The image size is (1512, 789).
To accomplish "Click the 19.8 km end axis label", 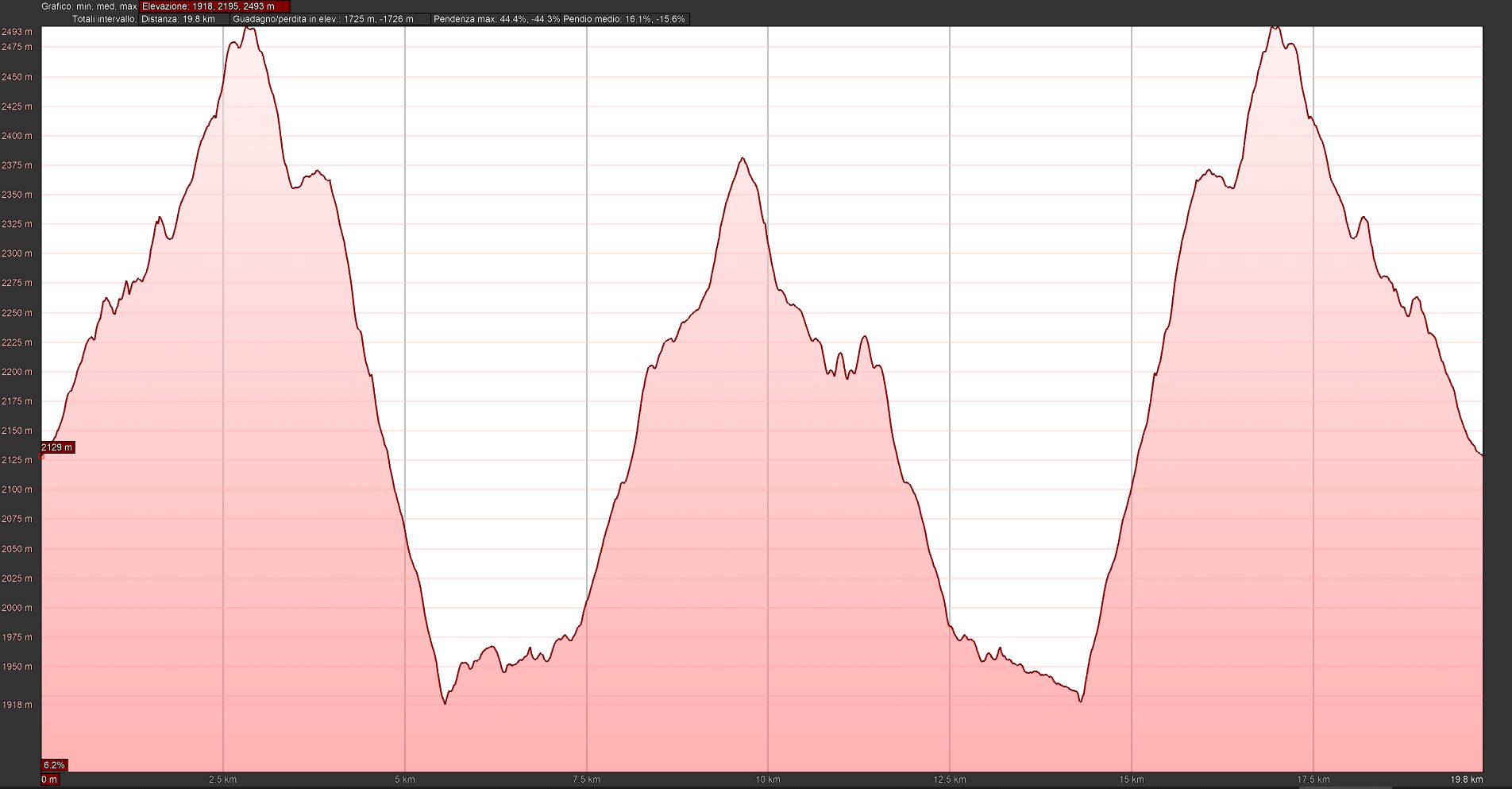I will [1466, 779].
